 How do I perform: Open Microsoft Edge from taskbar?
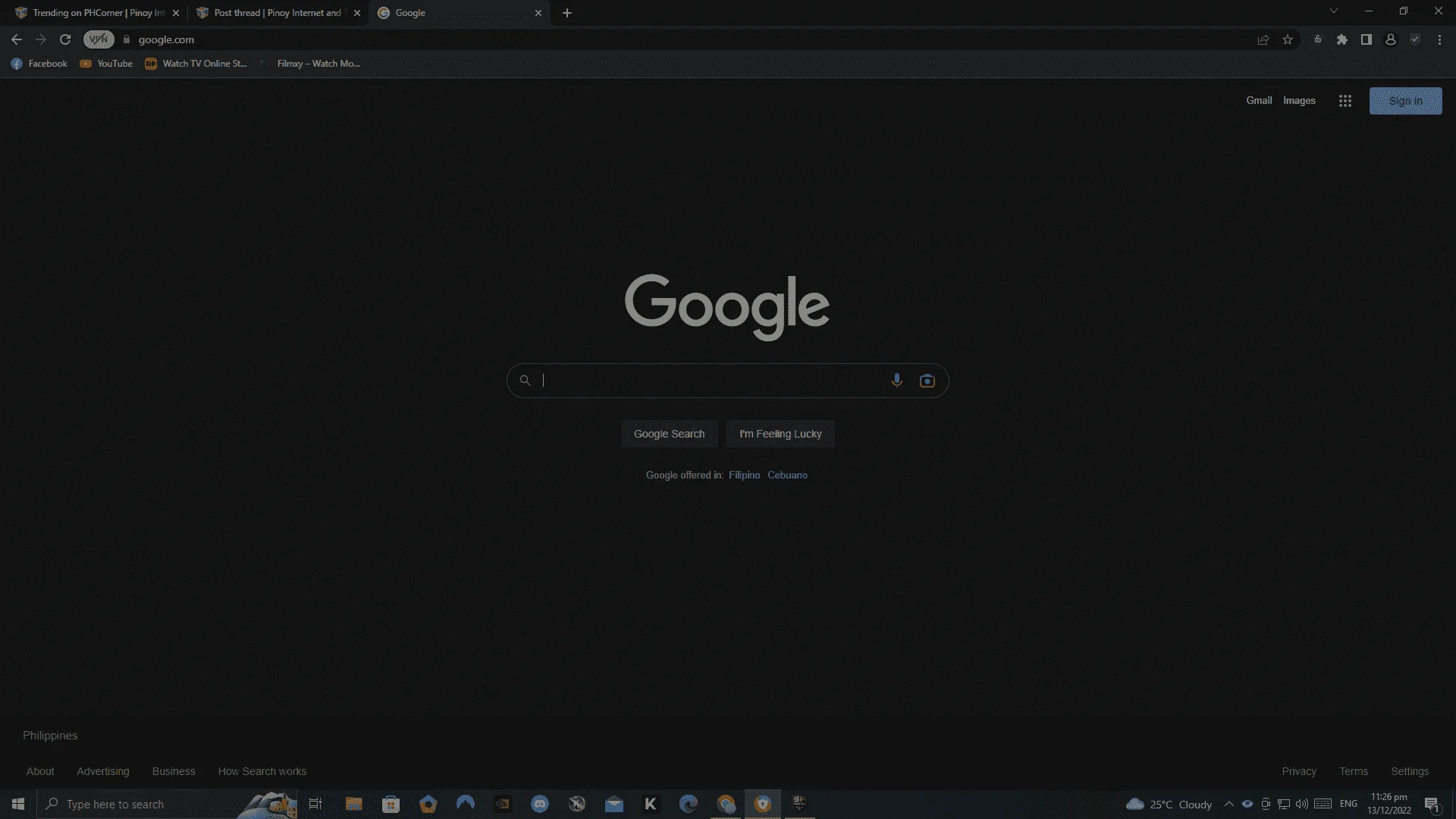point(688,804)
